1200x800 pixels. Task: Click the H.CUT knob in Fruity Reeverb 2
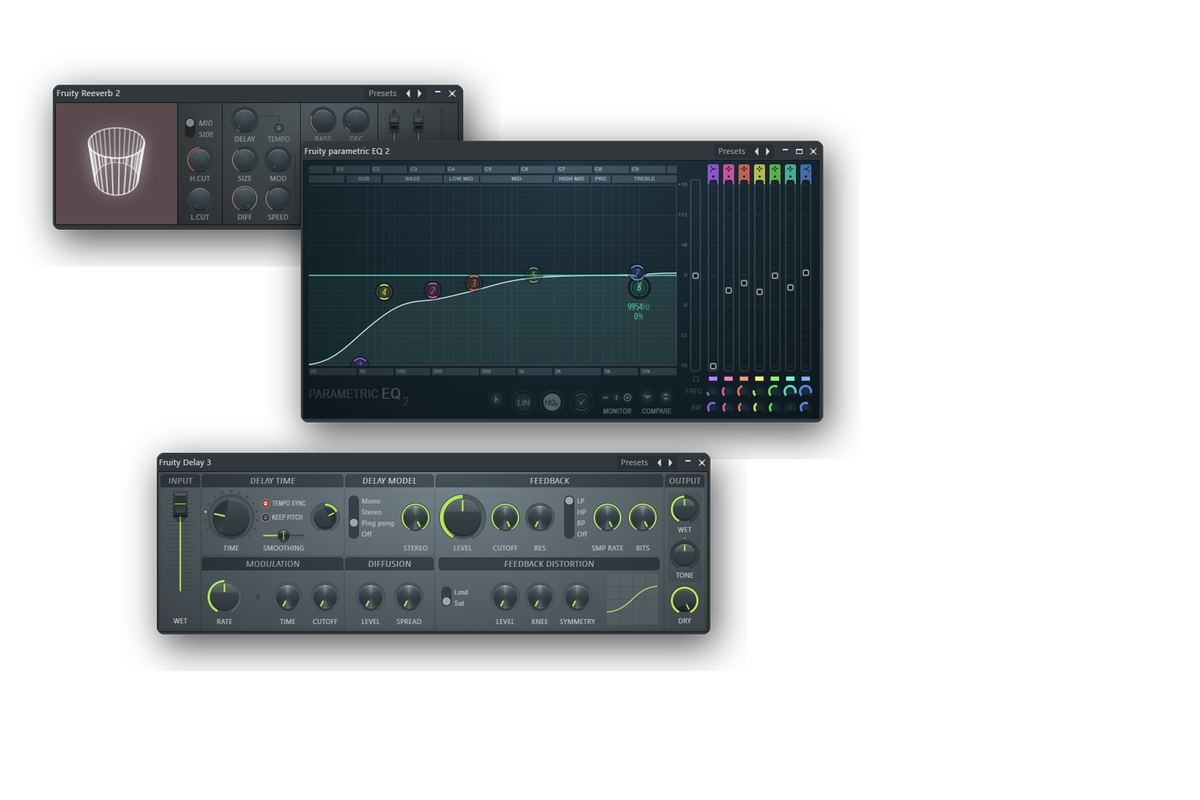200,160
